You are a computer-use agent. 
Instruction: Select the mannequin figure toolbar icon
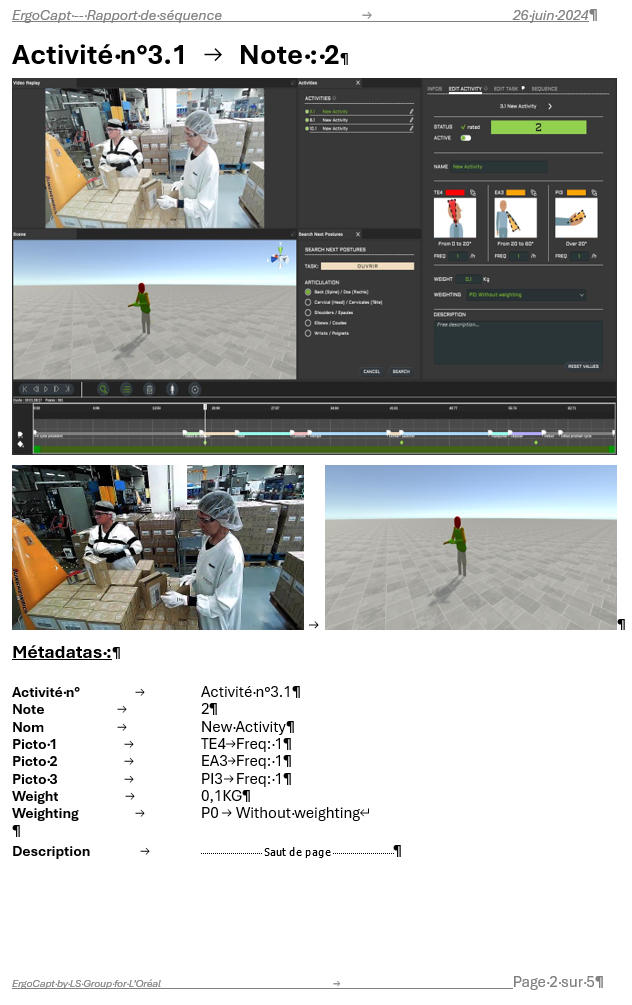[172, 389]
